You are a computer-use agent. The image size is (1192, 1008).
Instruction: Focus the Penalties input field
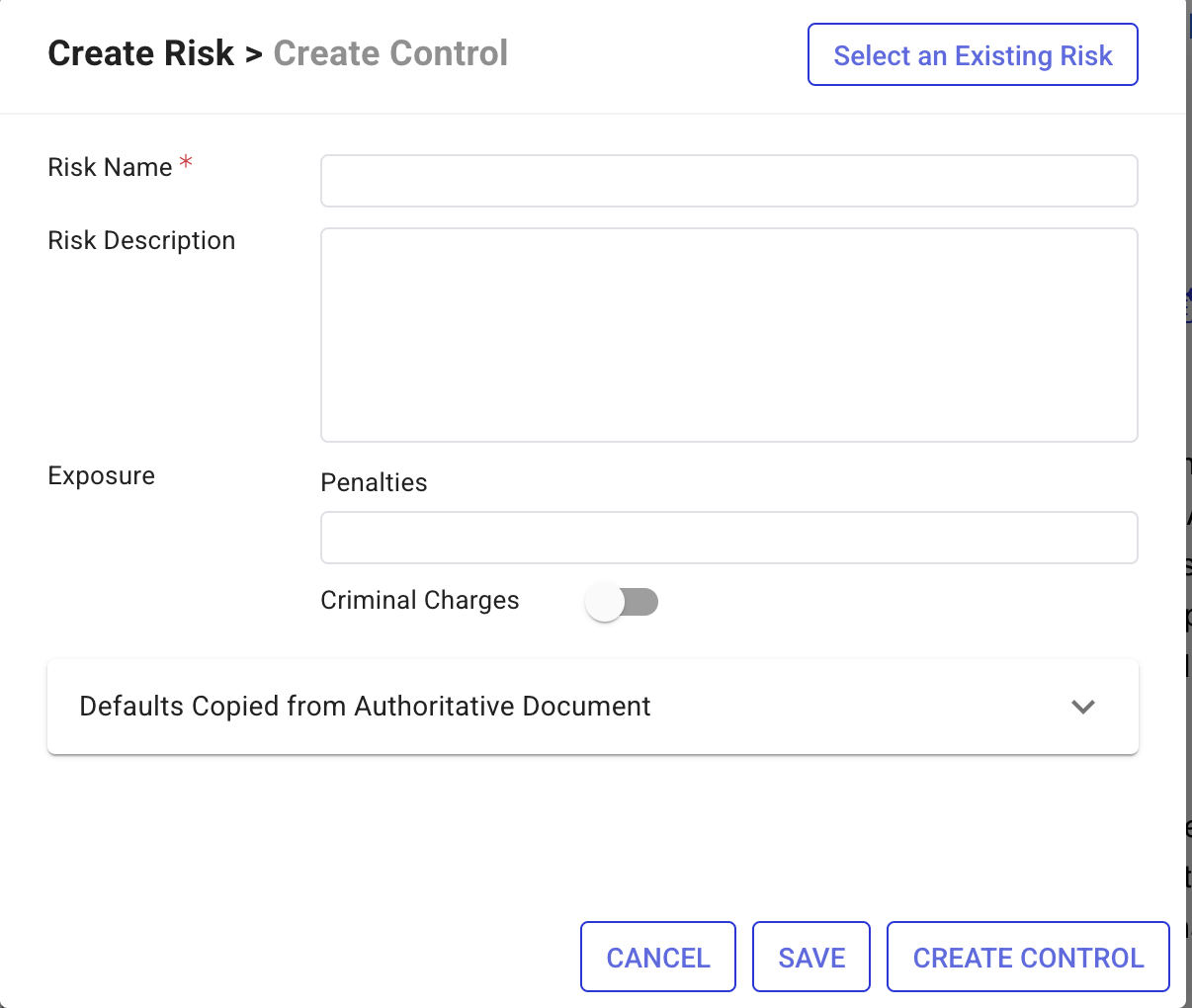click(728, 538)
